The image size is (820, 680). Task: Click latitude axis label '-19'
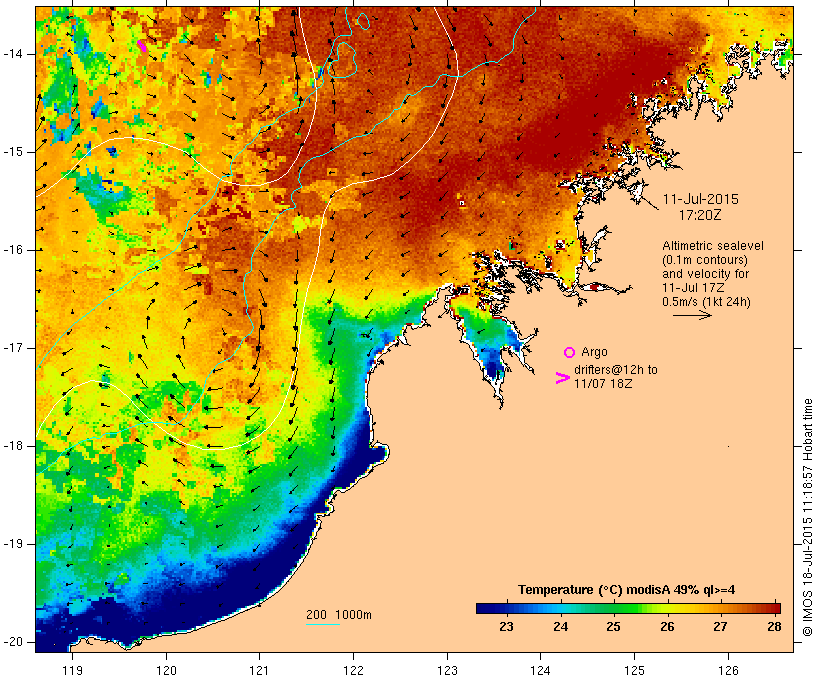(x=13, y=544)
